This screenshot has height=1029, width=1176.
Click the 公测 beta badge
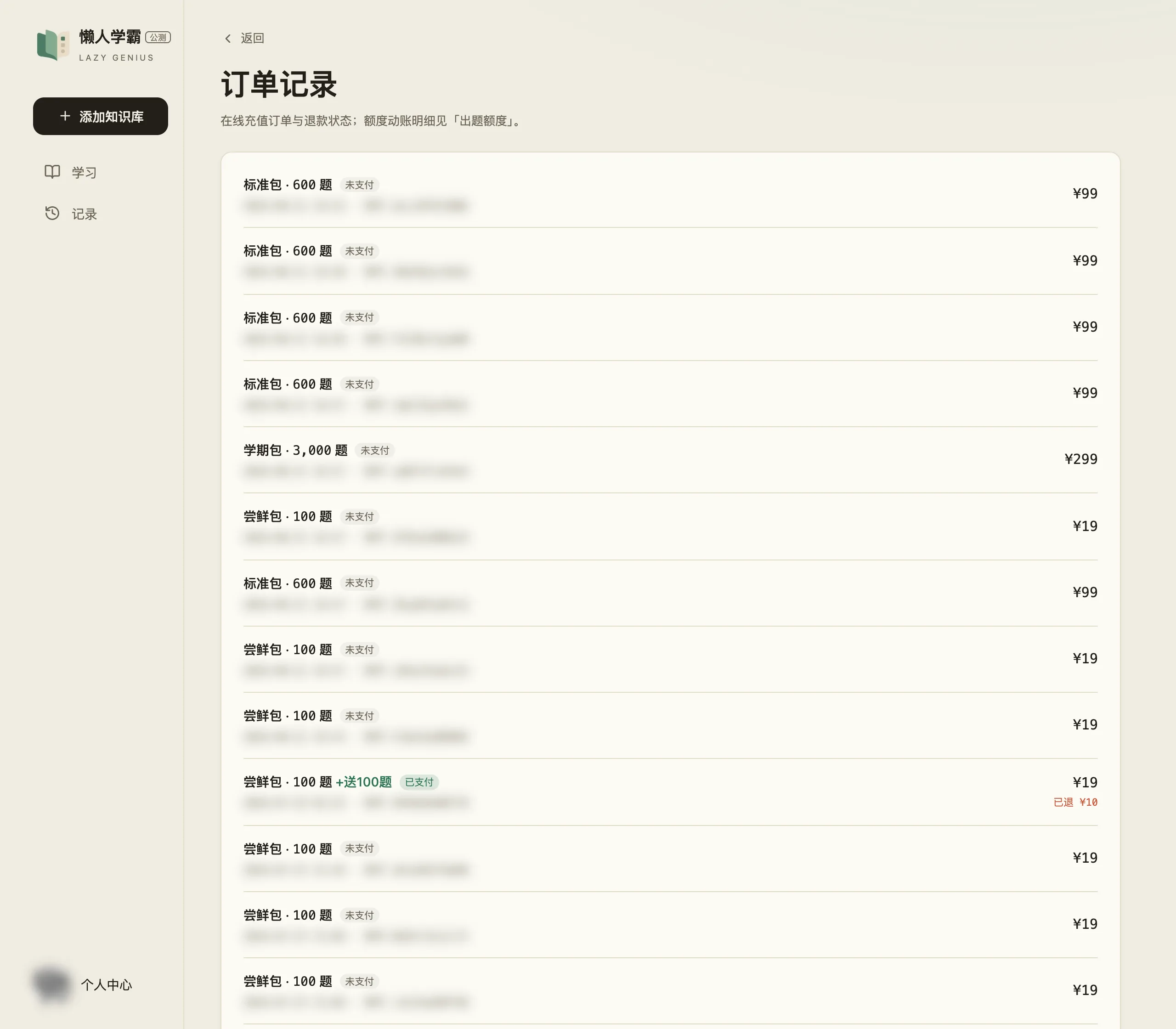158,37
